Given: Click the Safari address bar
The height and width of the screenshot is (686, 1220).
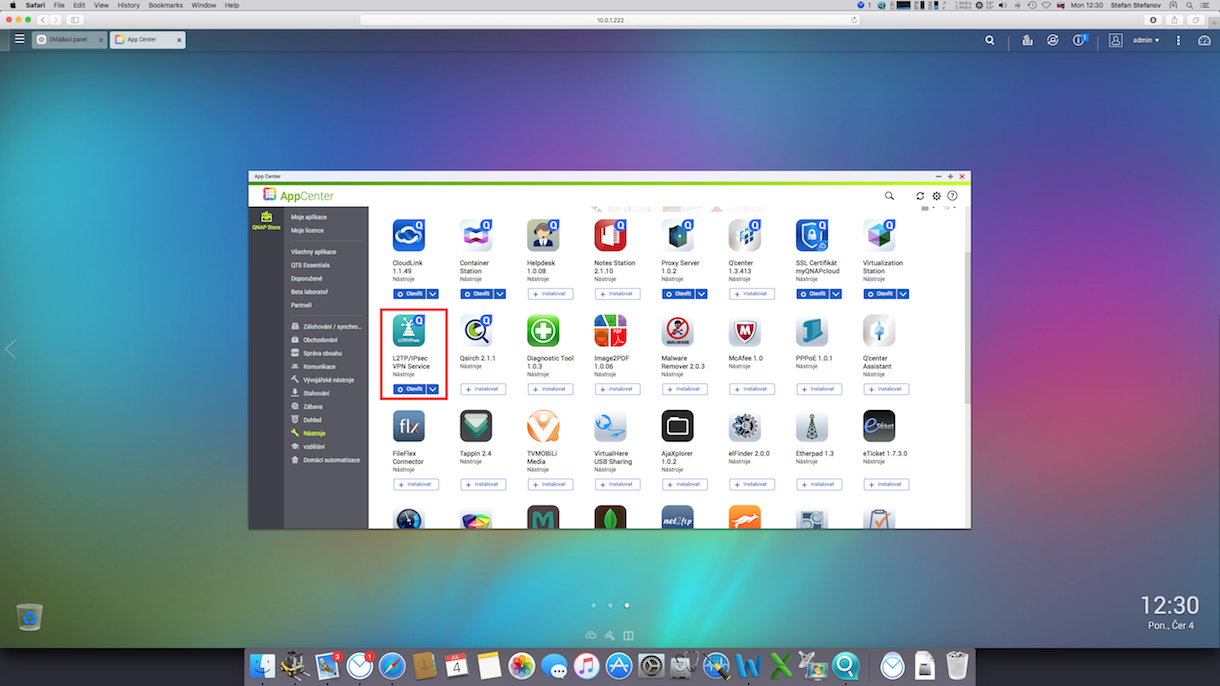Looking at the screenshot, I should pos(610,19).
